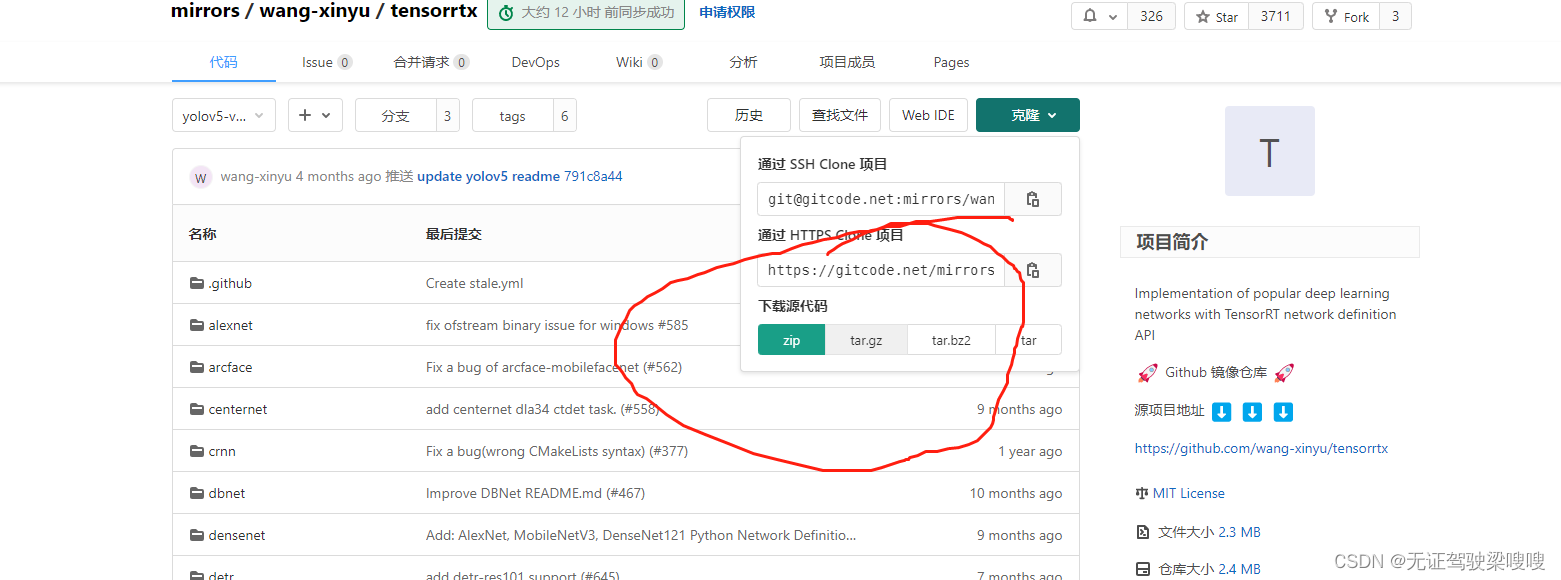This screenshot has height=580, width=1561.
Task: Click the sync status badge 前同步成功
Action: (586, 13)
